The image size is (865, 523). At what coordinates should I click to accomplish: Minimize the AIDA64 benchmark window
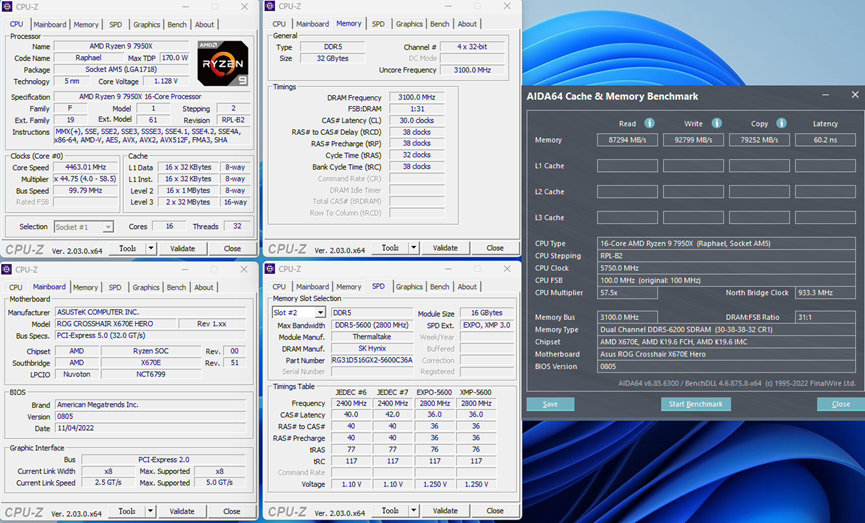(825, 95)
